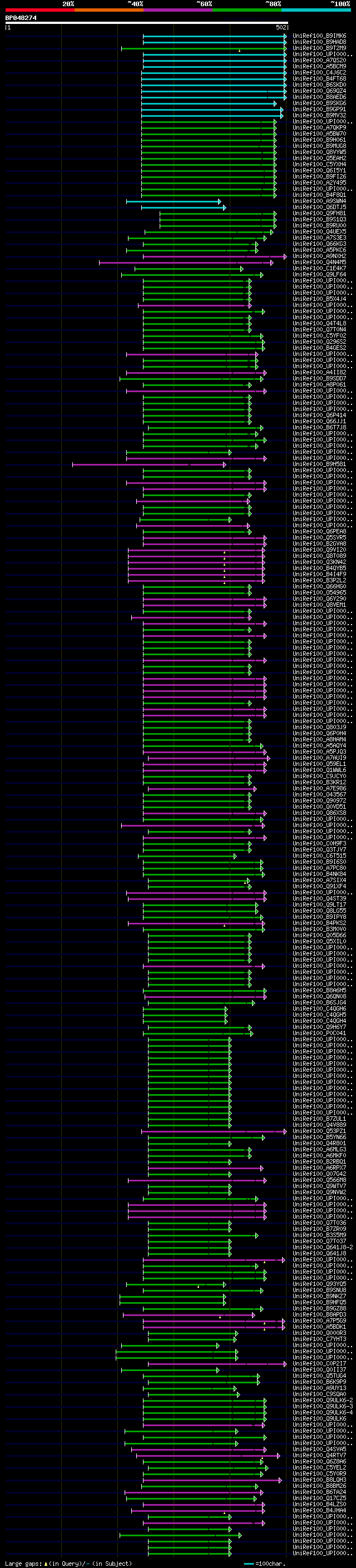Select hit label UniRef100_B3P2L2
This screenshot has height=1568, width=356.
click(319, 580)
